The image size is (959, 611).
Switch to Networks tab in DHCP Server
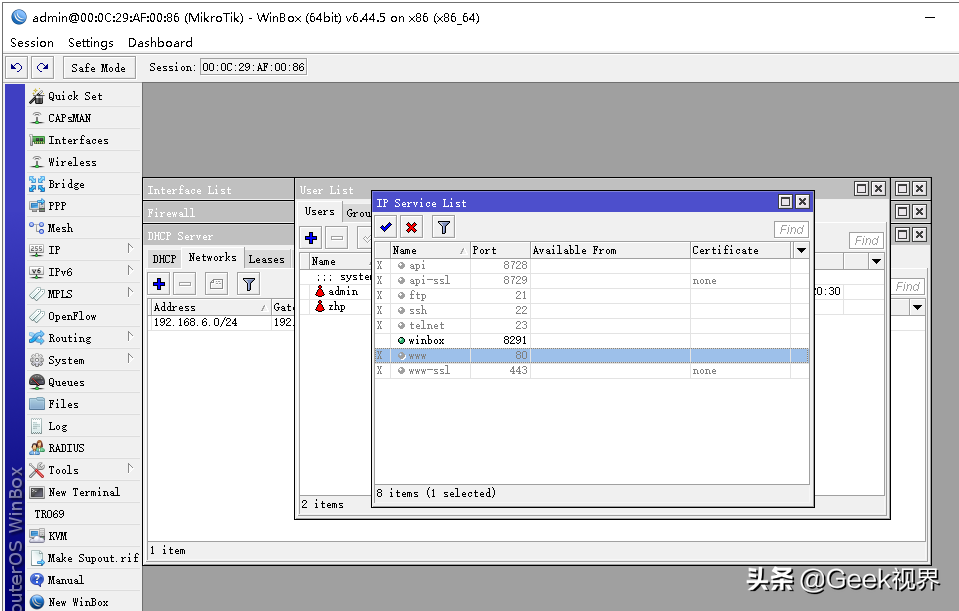click(212, 257)
